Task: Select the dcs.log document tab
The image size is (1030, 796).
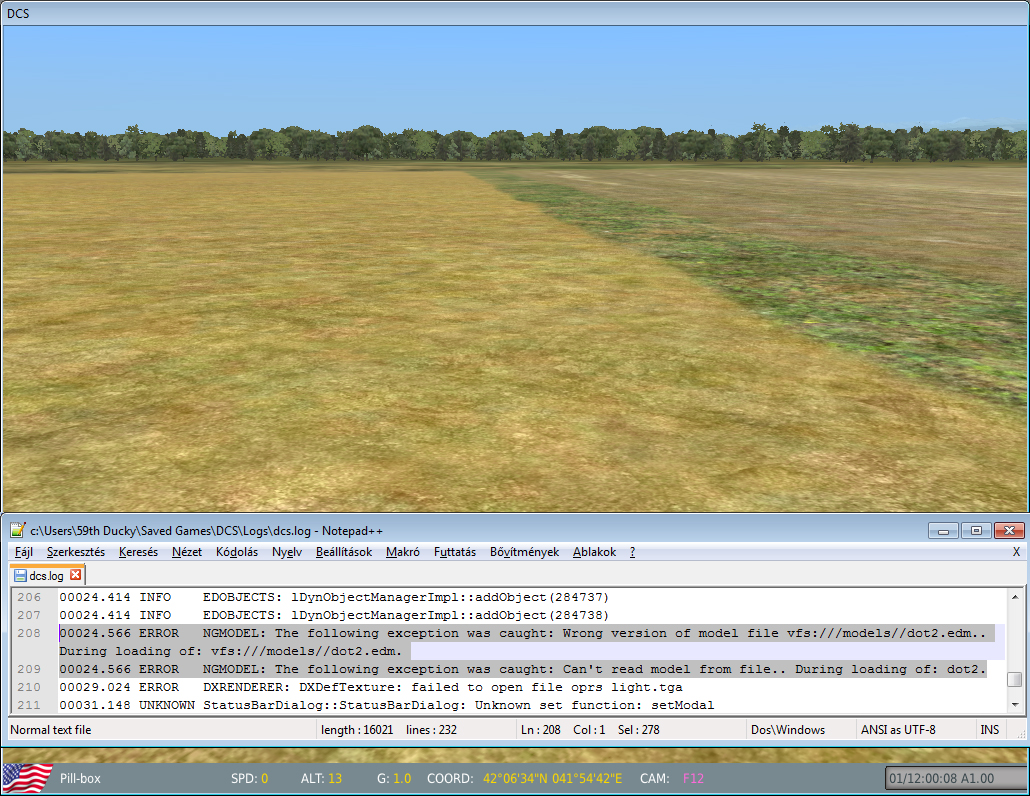Action: point(47,575)
